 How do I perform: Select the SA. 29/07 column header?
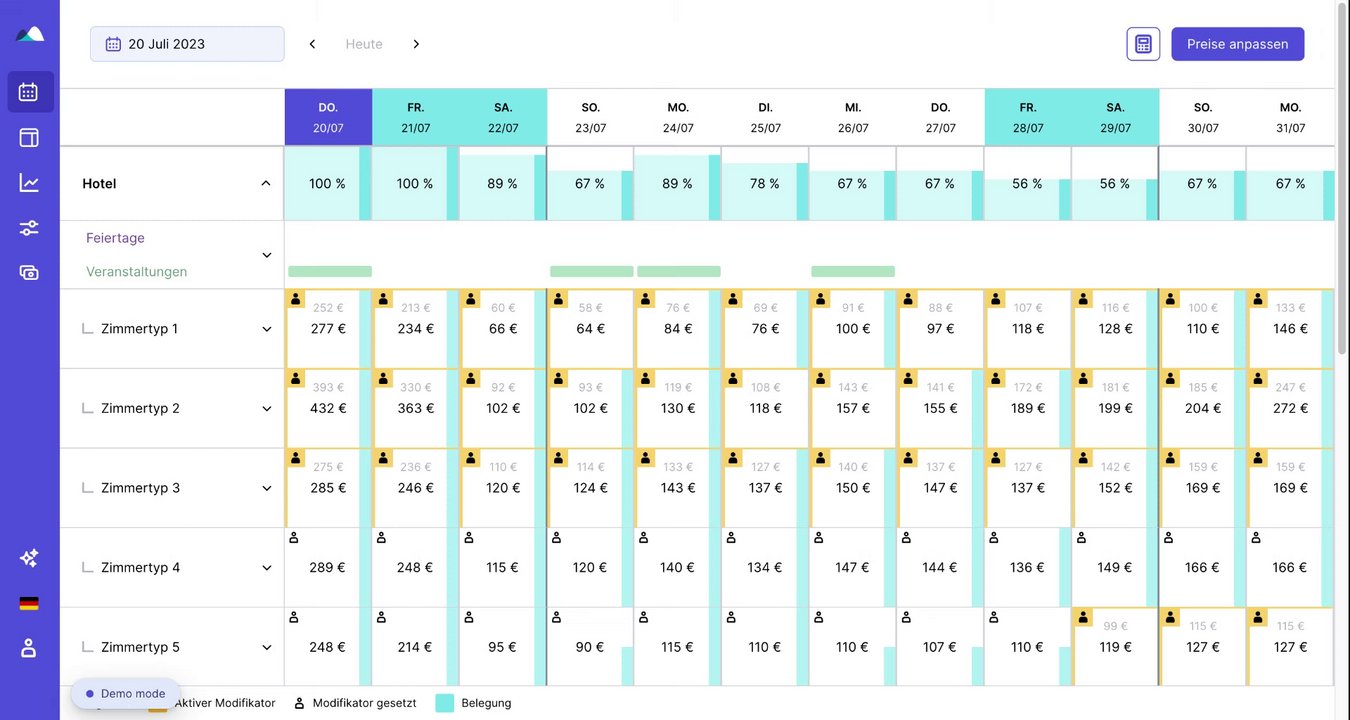tap(1115, 117)
